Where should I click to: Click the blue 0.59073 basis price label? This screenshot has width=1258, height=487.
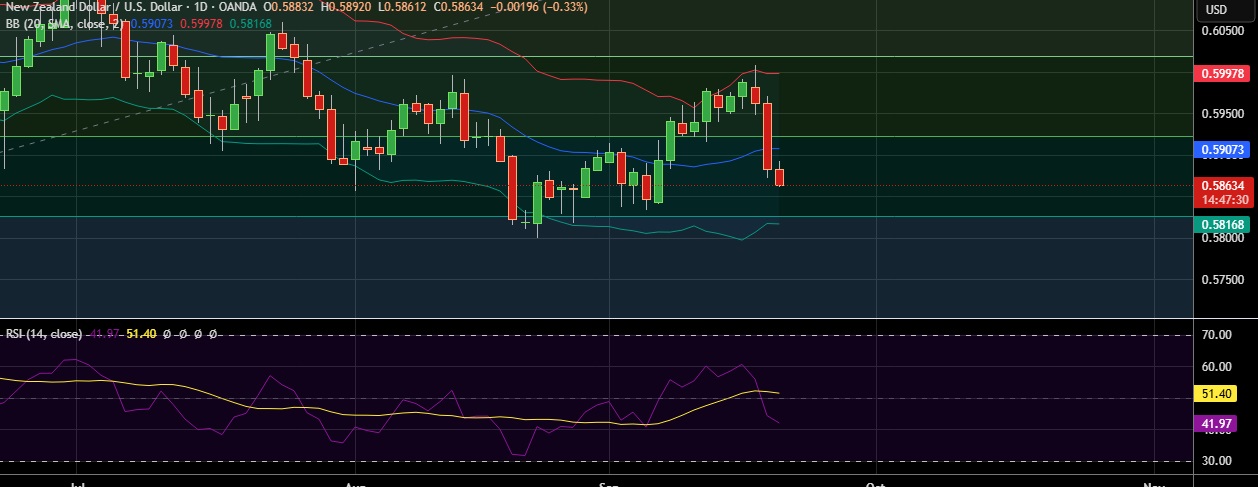click(1223, 150)
